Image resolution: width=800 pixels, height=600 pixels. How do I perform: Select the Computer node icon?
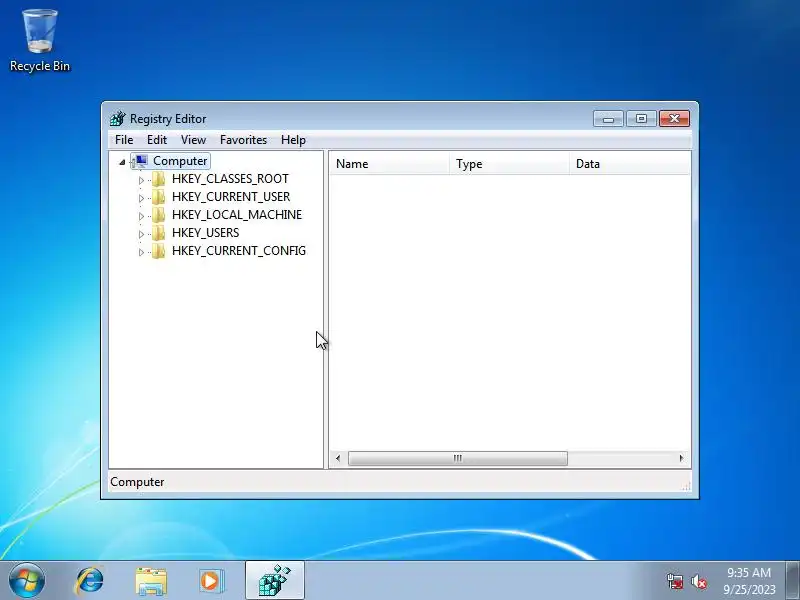(139, 161)
